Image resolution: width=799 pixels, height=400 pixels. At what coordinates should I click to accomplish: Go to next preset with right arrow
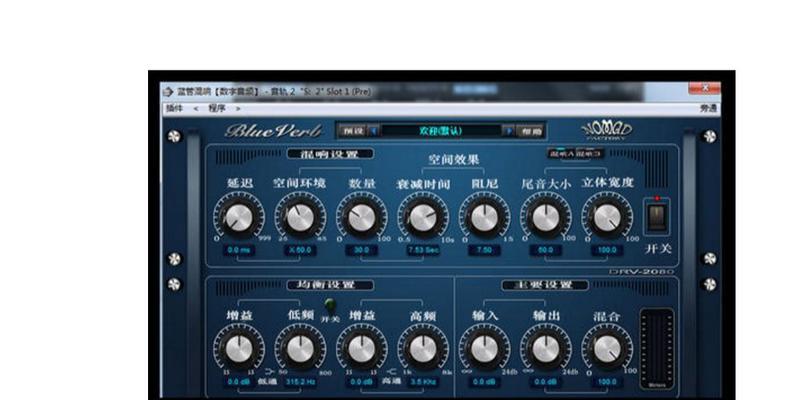click(x=508, y=131)
